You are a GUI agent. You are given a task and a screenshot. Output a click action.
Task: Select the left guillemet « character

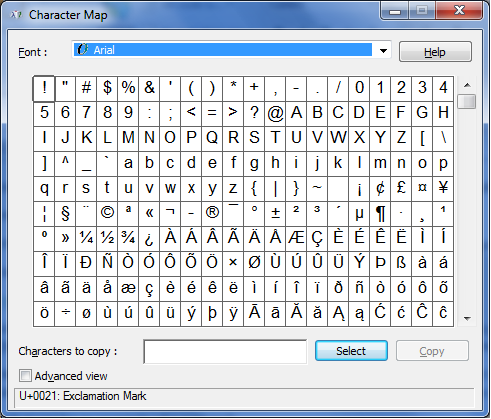tap(149, 214)
